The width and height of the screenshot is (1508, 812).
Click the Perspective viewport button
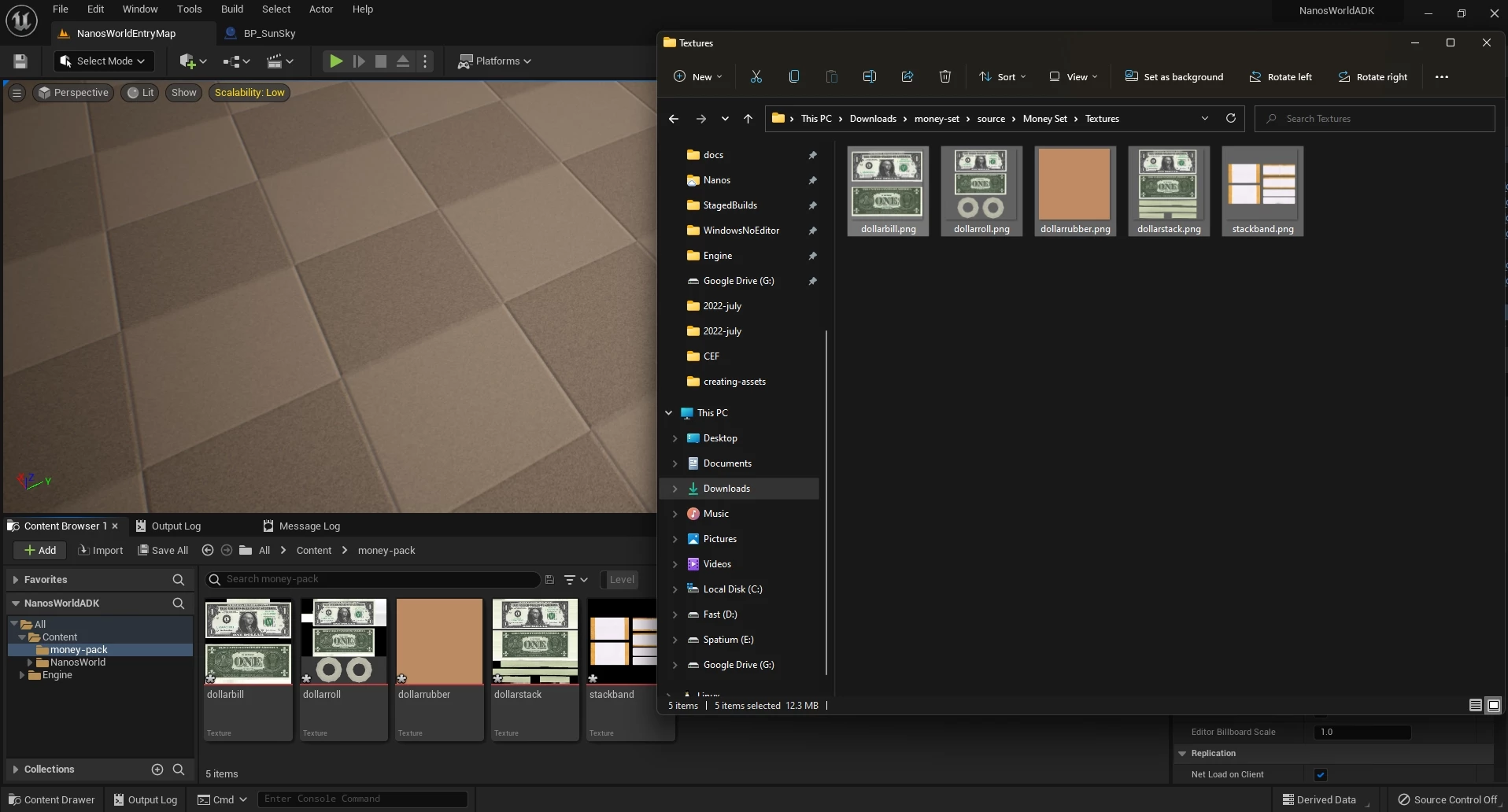pos(74,93)
